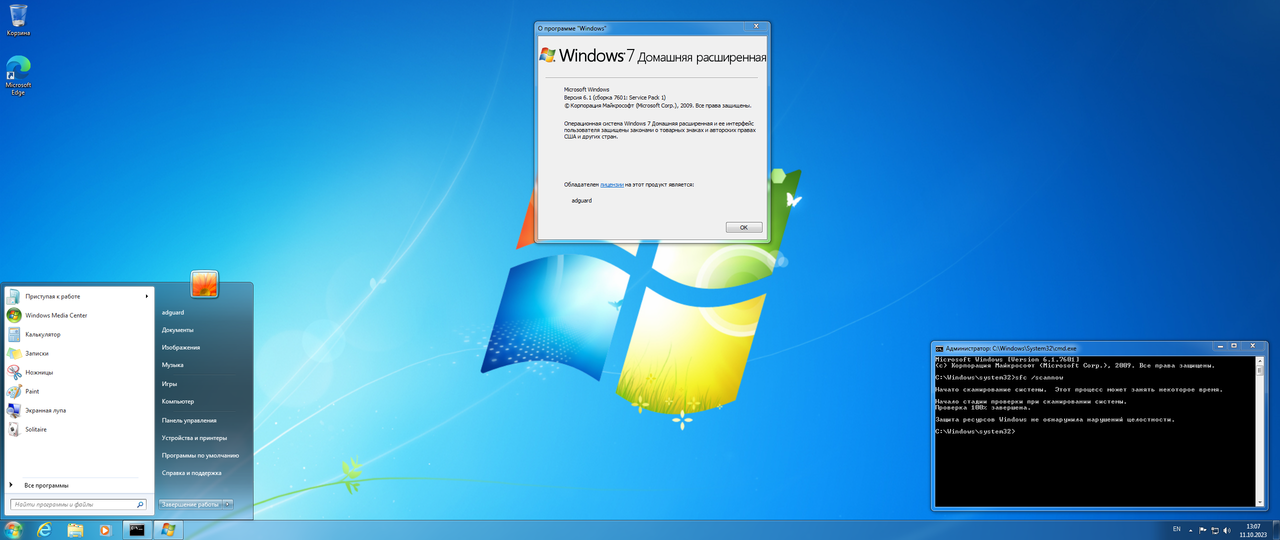Open Игры in the Start menu
The height and width of the screenshot is (540, 1280).
tap(170, 383)
